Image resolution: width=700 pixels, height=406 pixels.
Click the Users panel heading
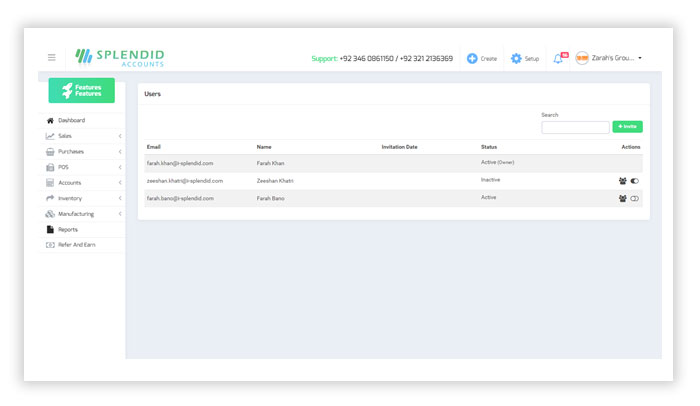(x=152, y=94)
